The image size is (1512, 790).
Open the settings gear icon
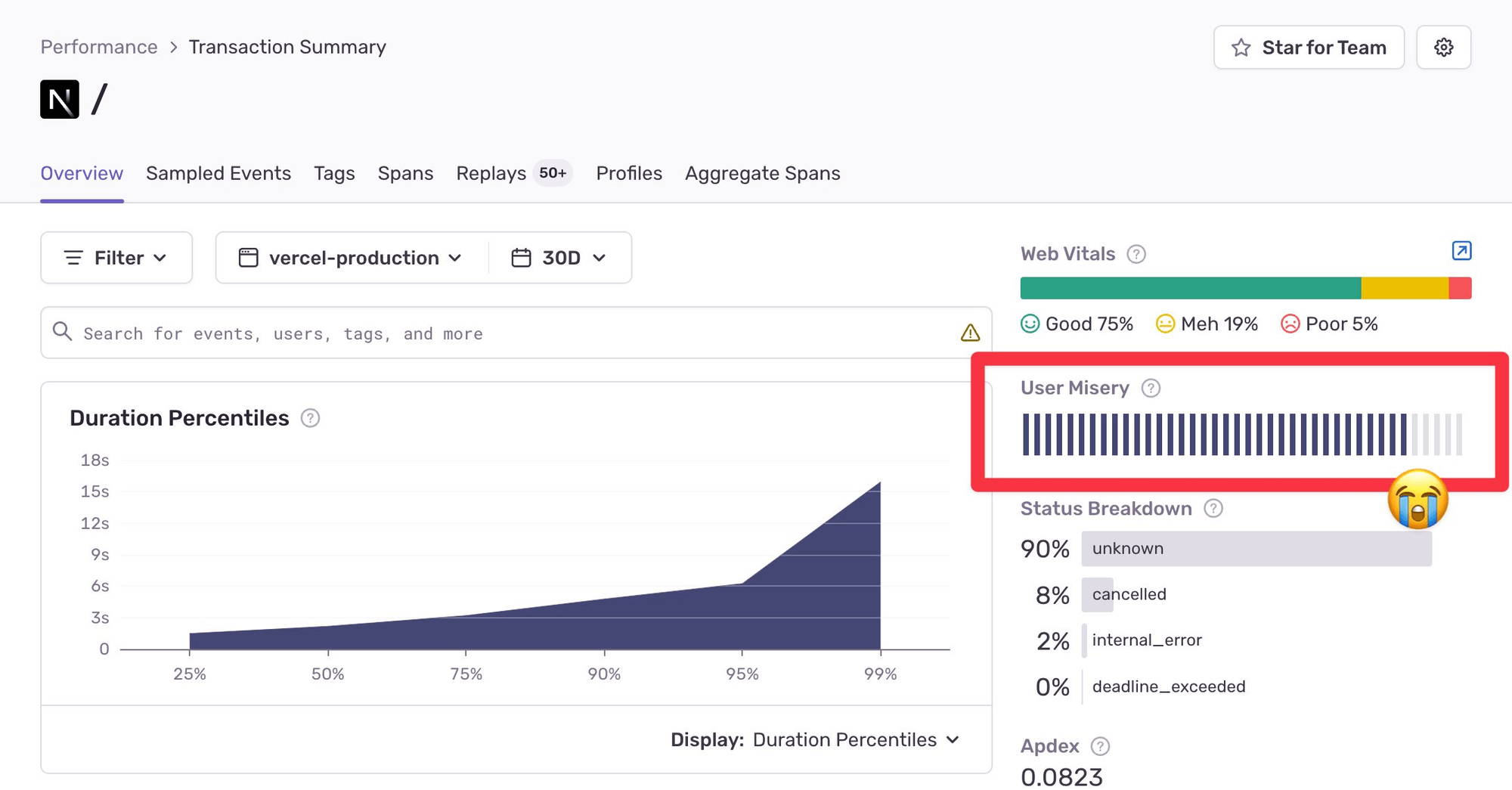tap(1443, 48)
